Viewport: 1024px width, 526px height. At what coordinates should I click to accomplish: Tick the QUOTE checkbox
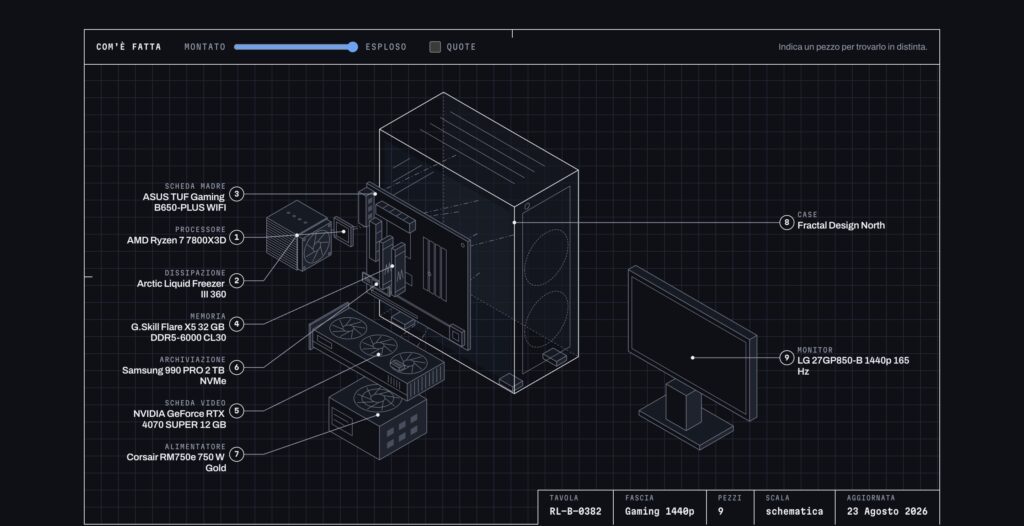[x=435, y=47]
